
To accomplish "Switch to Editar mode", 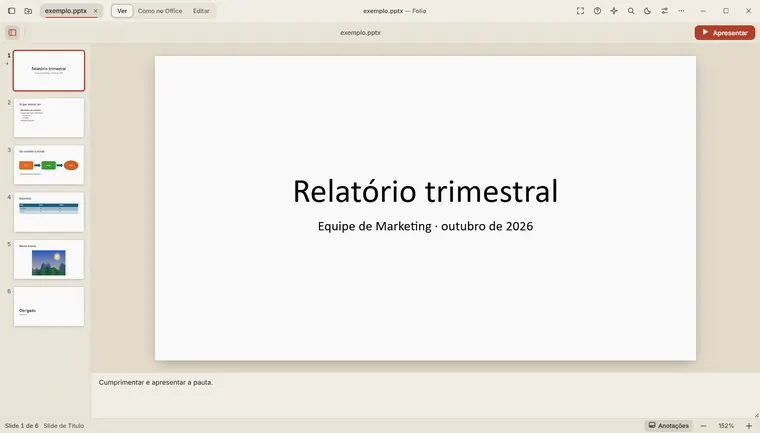I will click(201, 11).
